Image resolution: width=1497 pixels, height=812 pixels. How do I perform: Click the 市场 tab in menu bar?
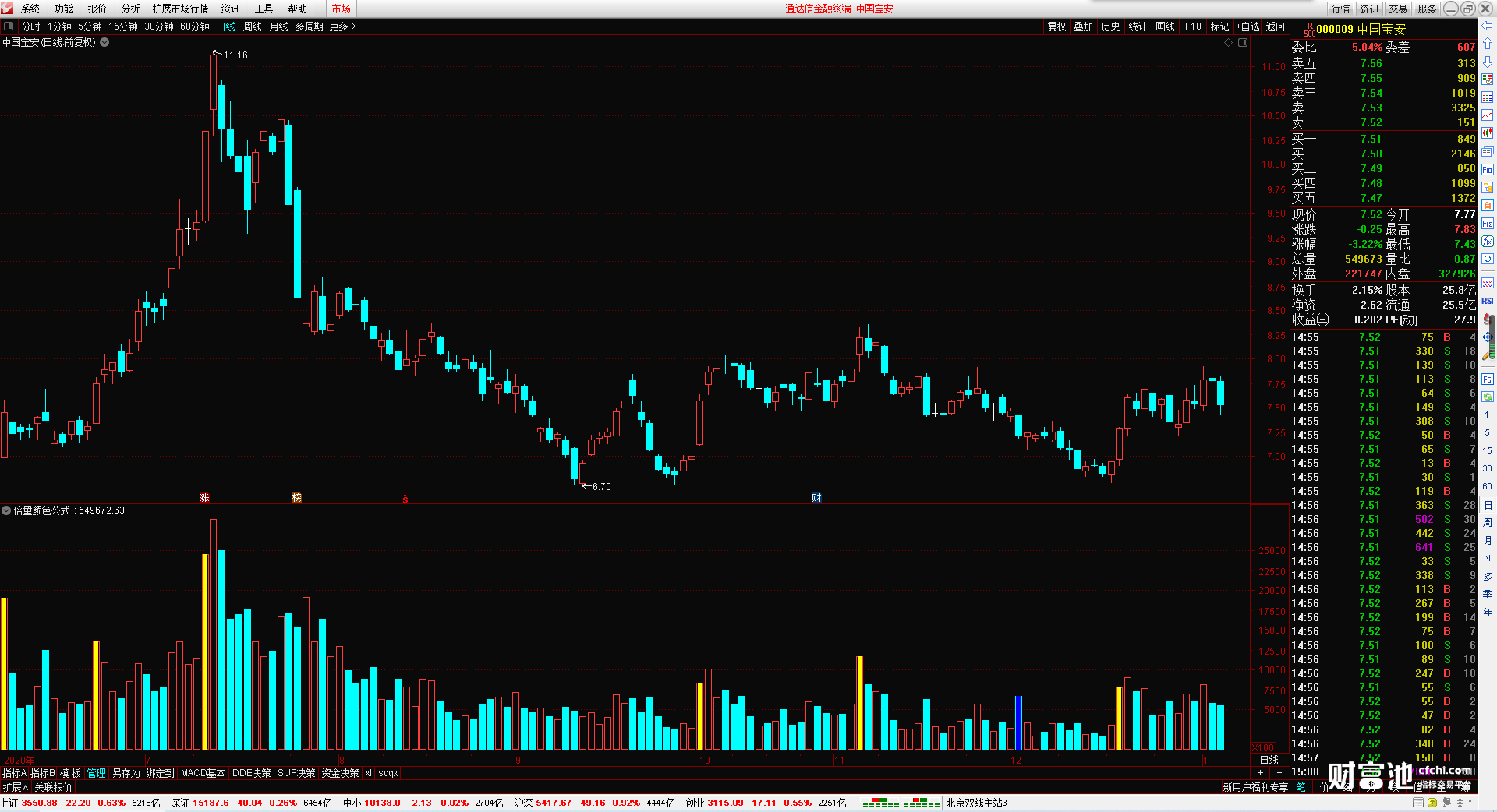(341, 9)
